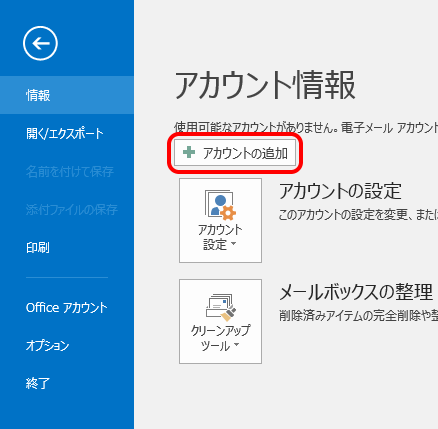Click the アカウントの追加 button
This screenshot has width=438, height=429.
coord(235,153)
